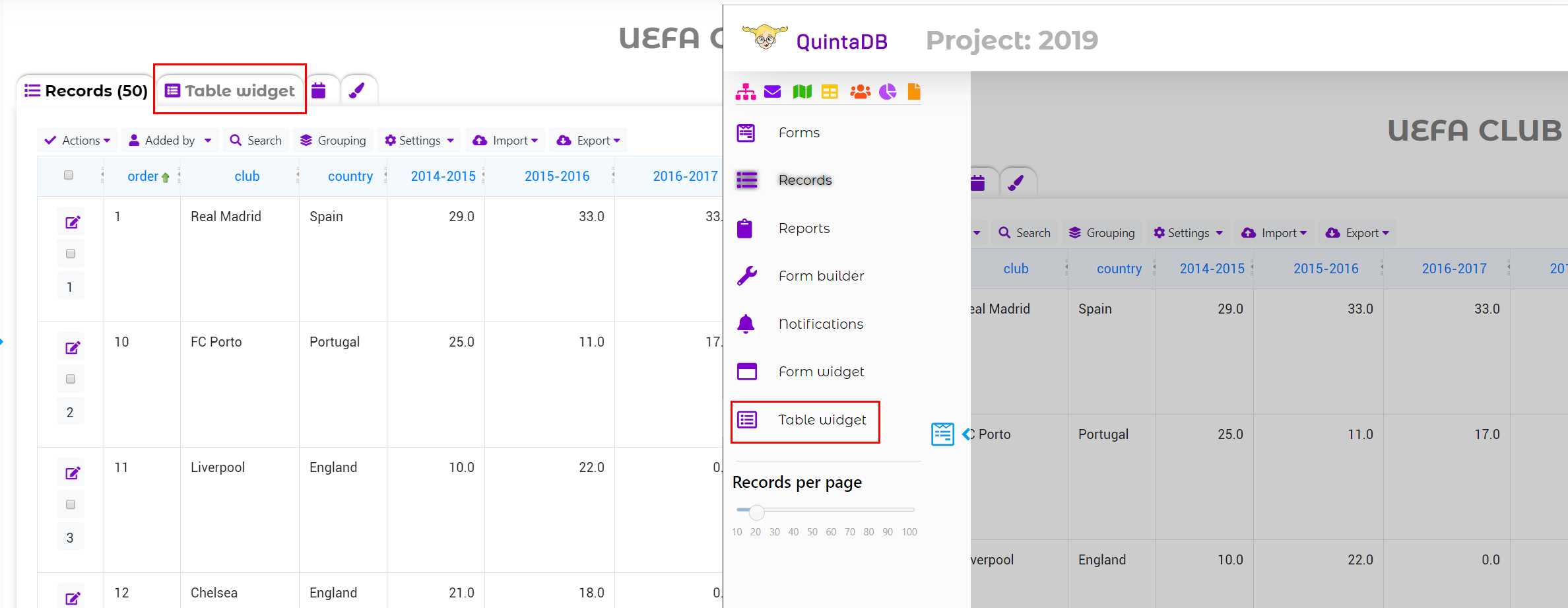
Task: Open paintbrush design tab in left window
Action: point(357,90)
